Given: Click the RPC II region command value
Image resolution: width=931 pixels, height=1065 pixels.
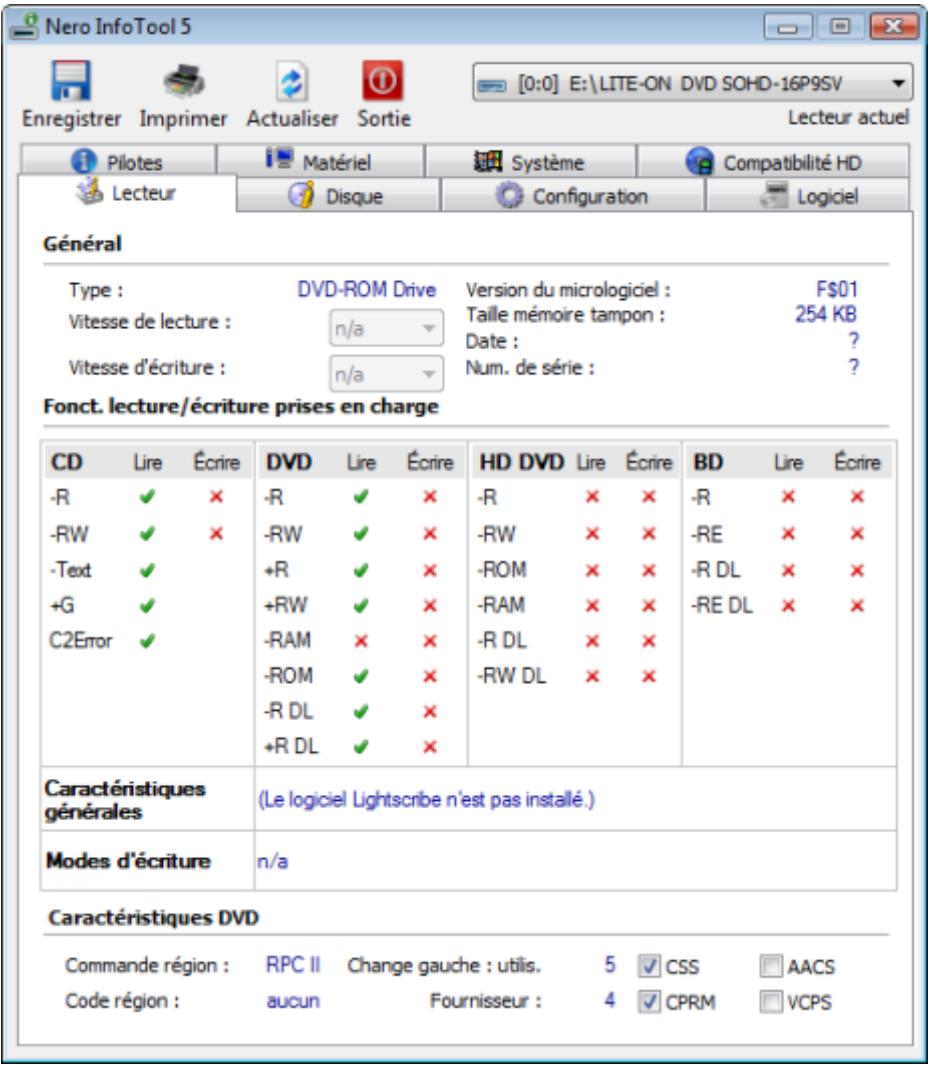Looking at the screenshot, I should tap(293, 965).
